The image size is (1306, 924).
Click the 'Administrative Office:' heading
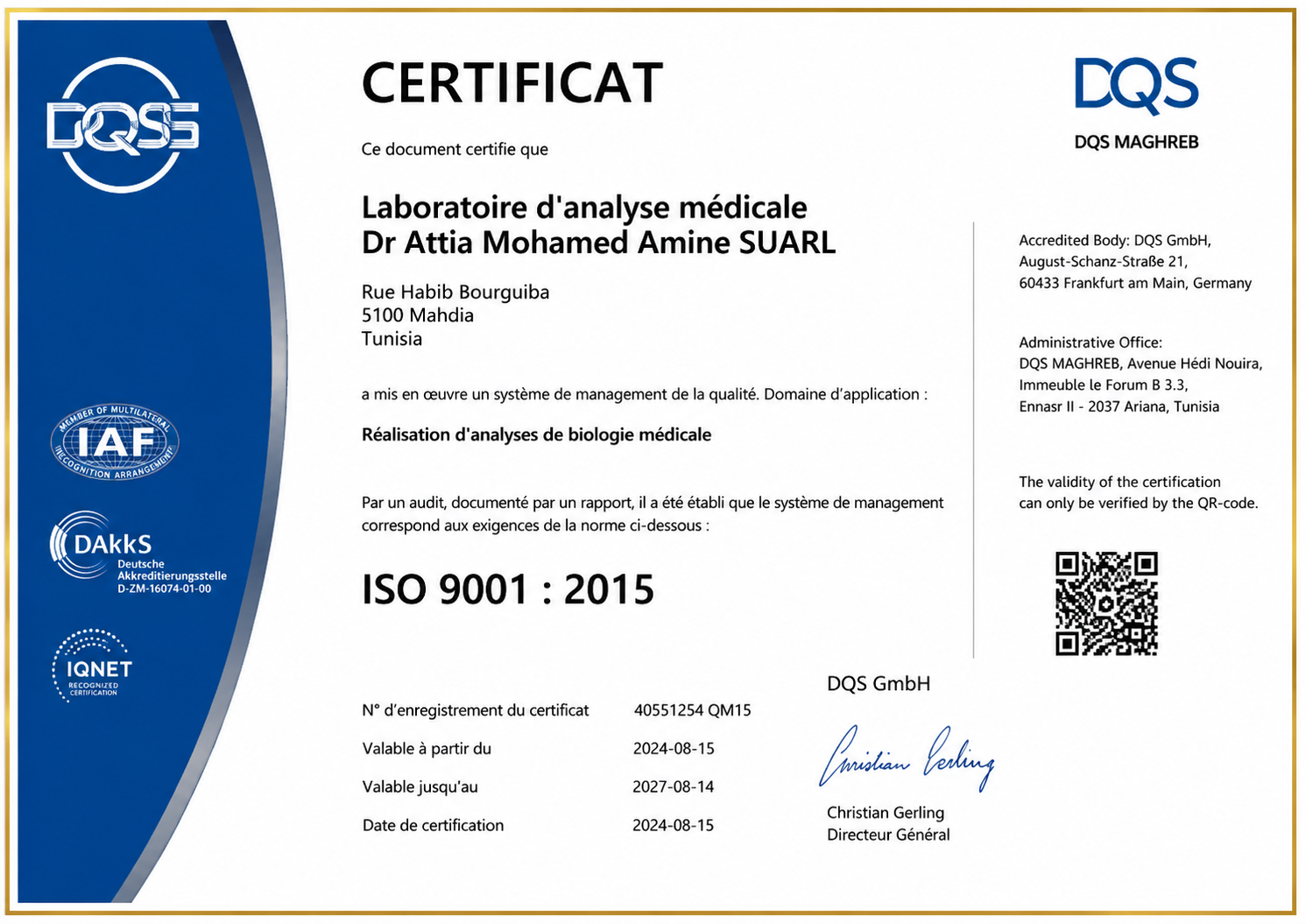tap(1091, 343)
